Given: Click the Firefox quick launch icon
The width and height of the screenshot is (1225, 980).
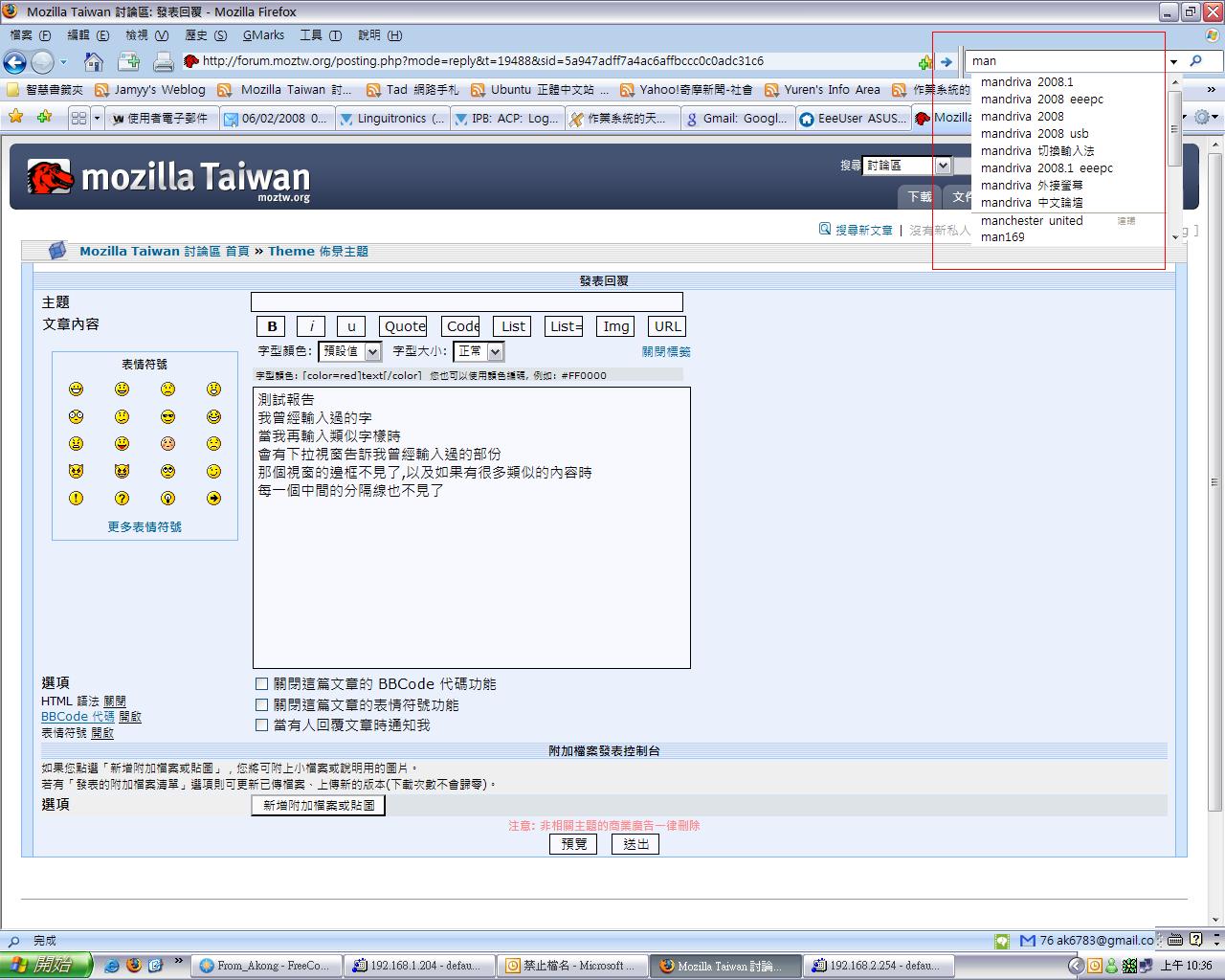Looking at the screenshot, I should 133,966.
